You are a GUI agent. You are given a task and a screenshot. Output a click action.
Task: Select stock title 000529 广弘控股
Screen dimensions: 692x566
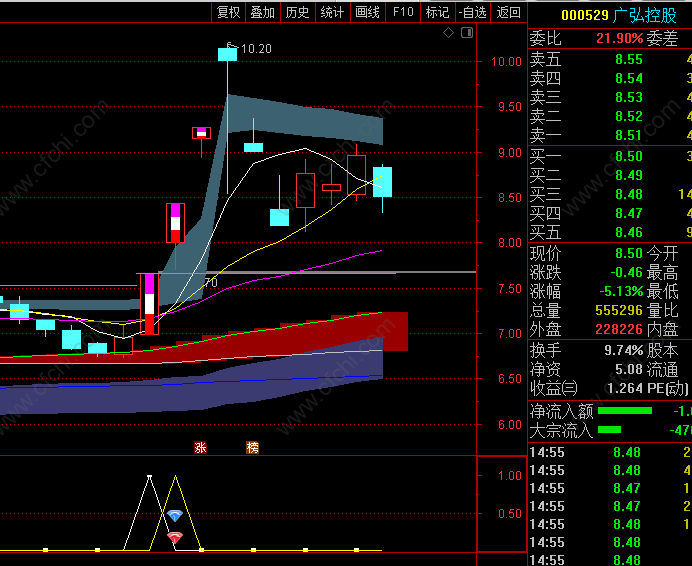[619, 15]
